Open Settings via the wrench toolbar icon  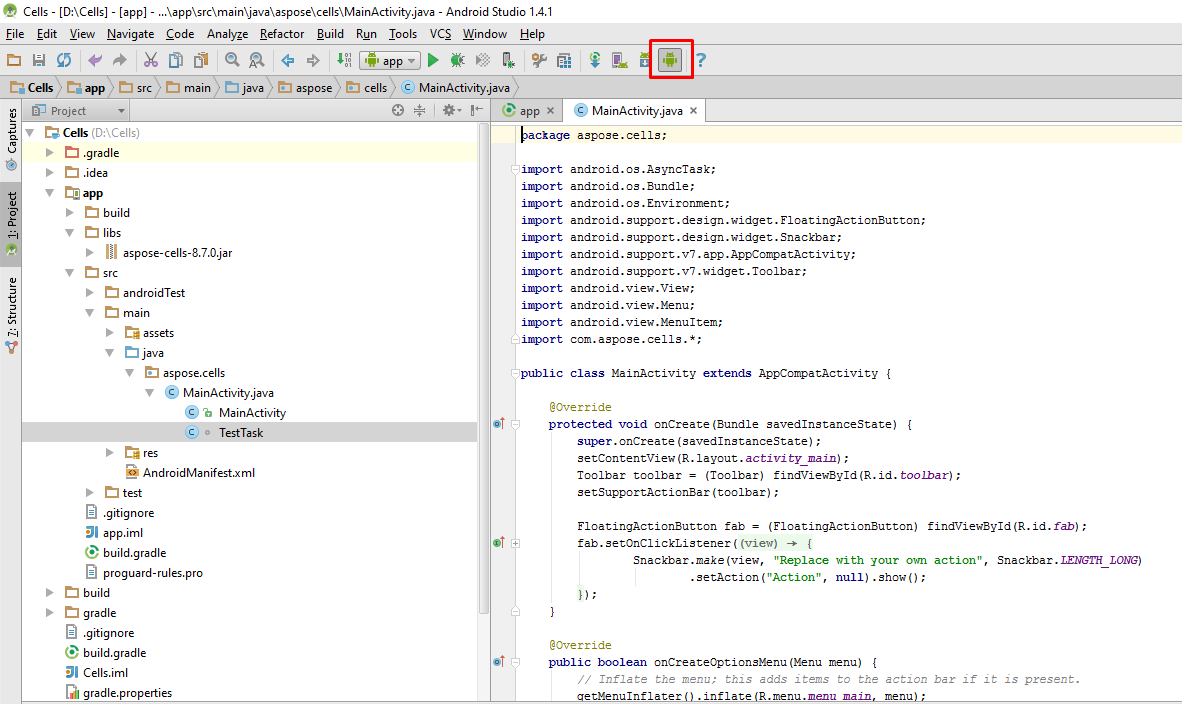click(540, 60)
